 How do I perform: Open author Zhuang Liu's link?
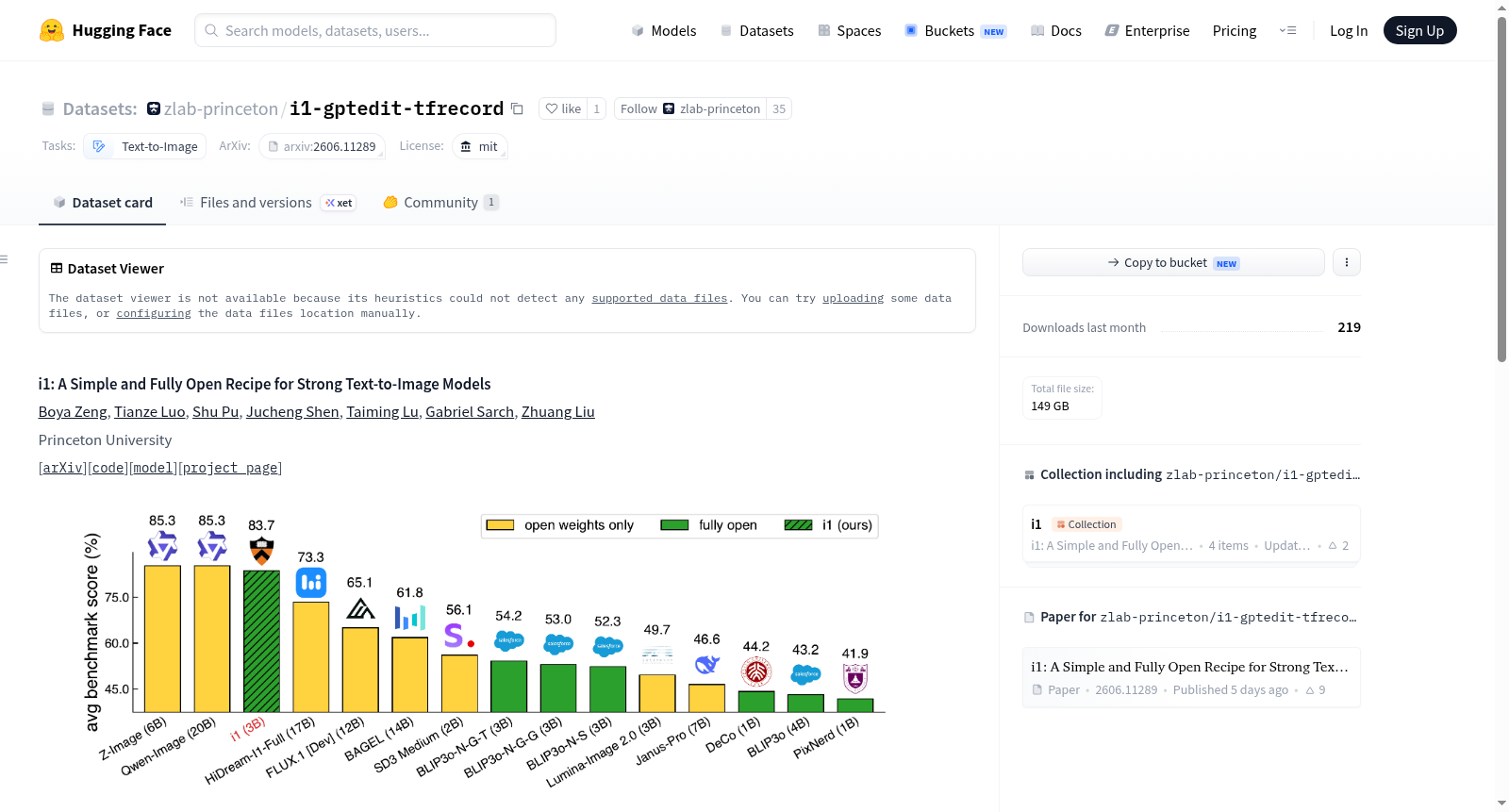(x=558, y=412)
